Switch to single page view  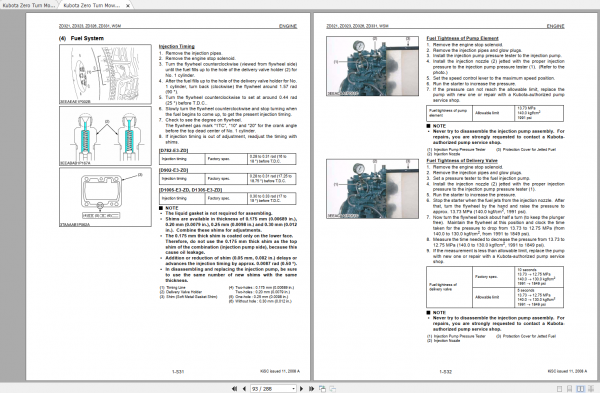tap(559, 389)
